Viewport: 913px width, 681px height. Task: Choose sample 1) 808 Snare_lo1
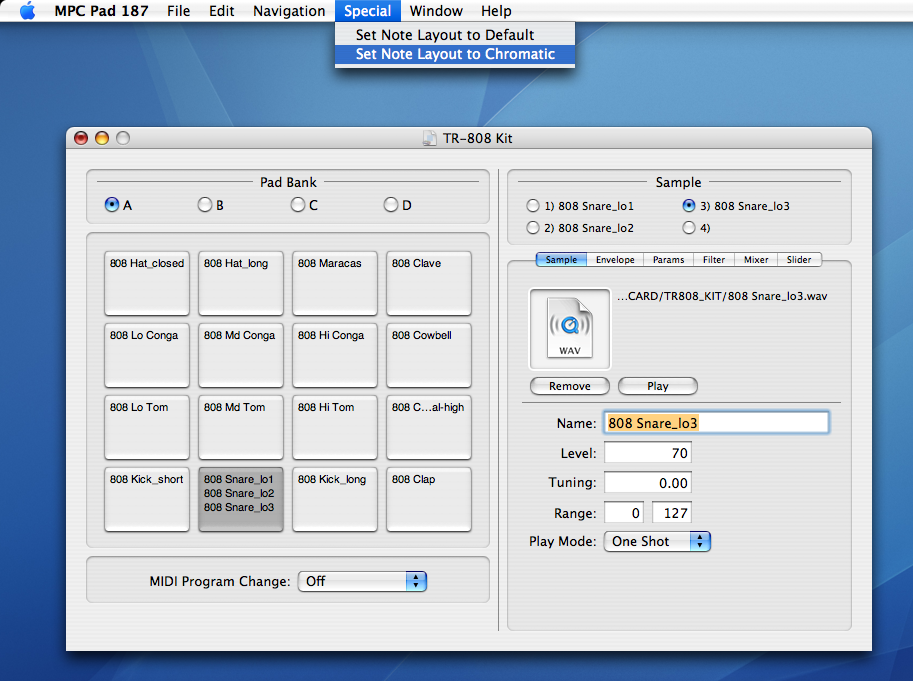(x=533, y=206)
